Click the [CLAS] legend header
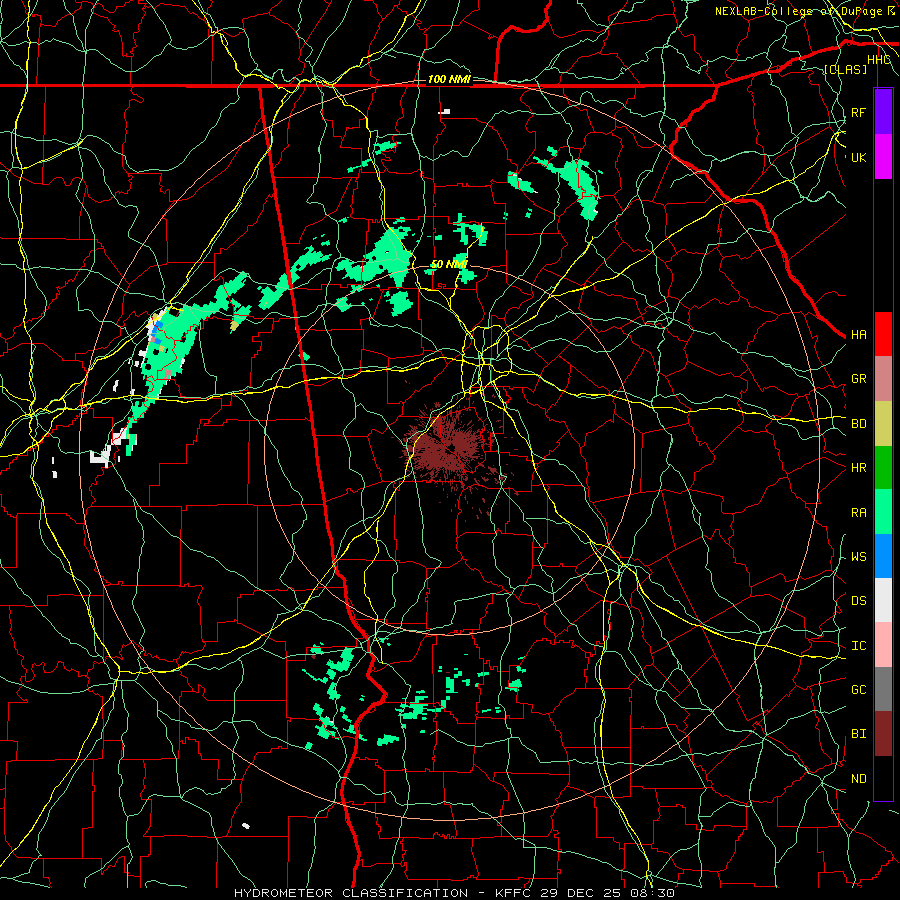900x900 pixels. [845, 70]
